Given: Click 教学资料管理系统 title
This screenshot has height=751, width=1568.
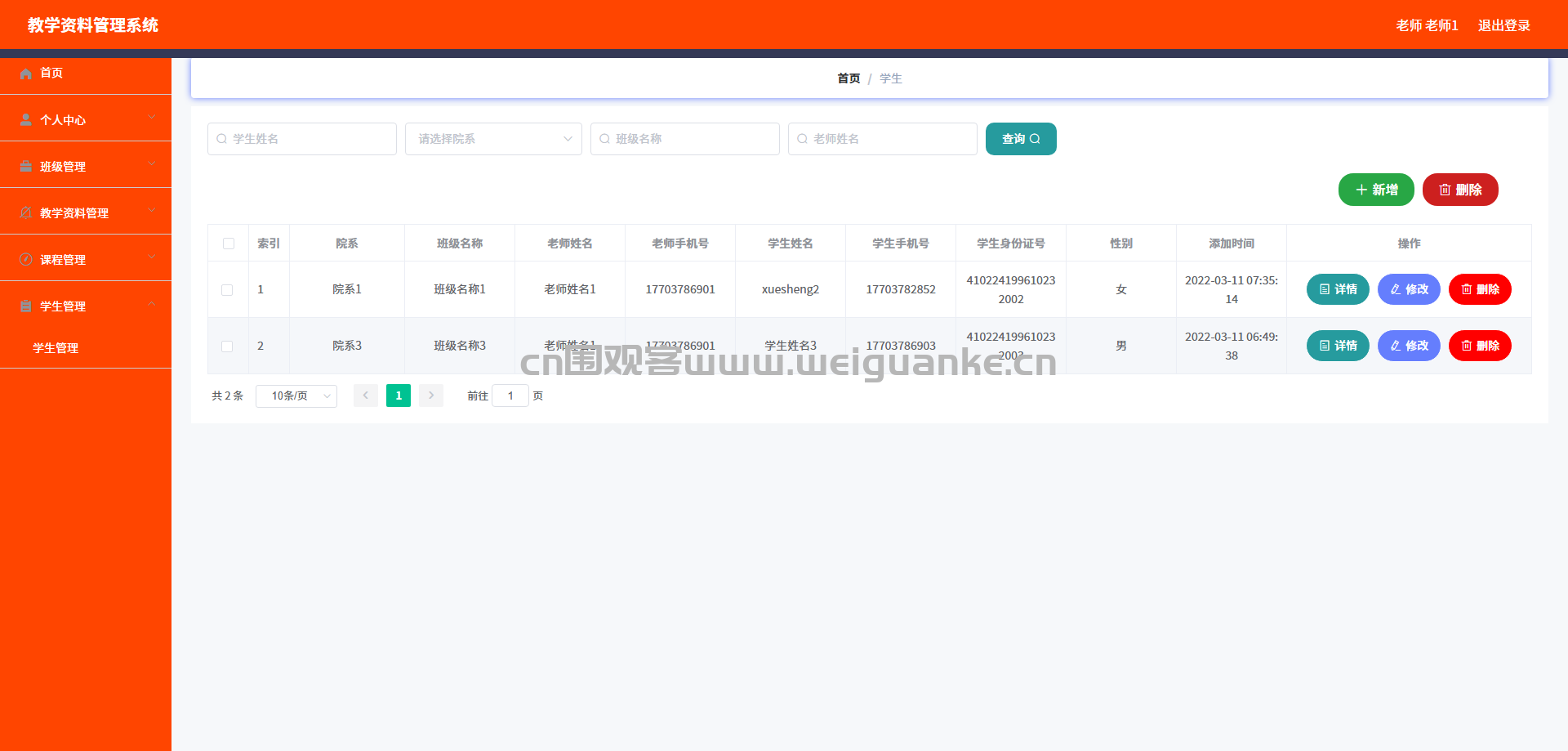Looking at the screenshot, I should coord(93,25).
